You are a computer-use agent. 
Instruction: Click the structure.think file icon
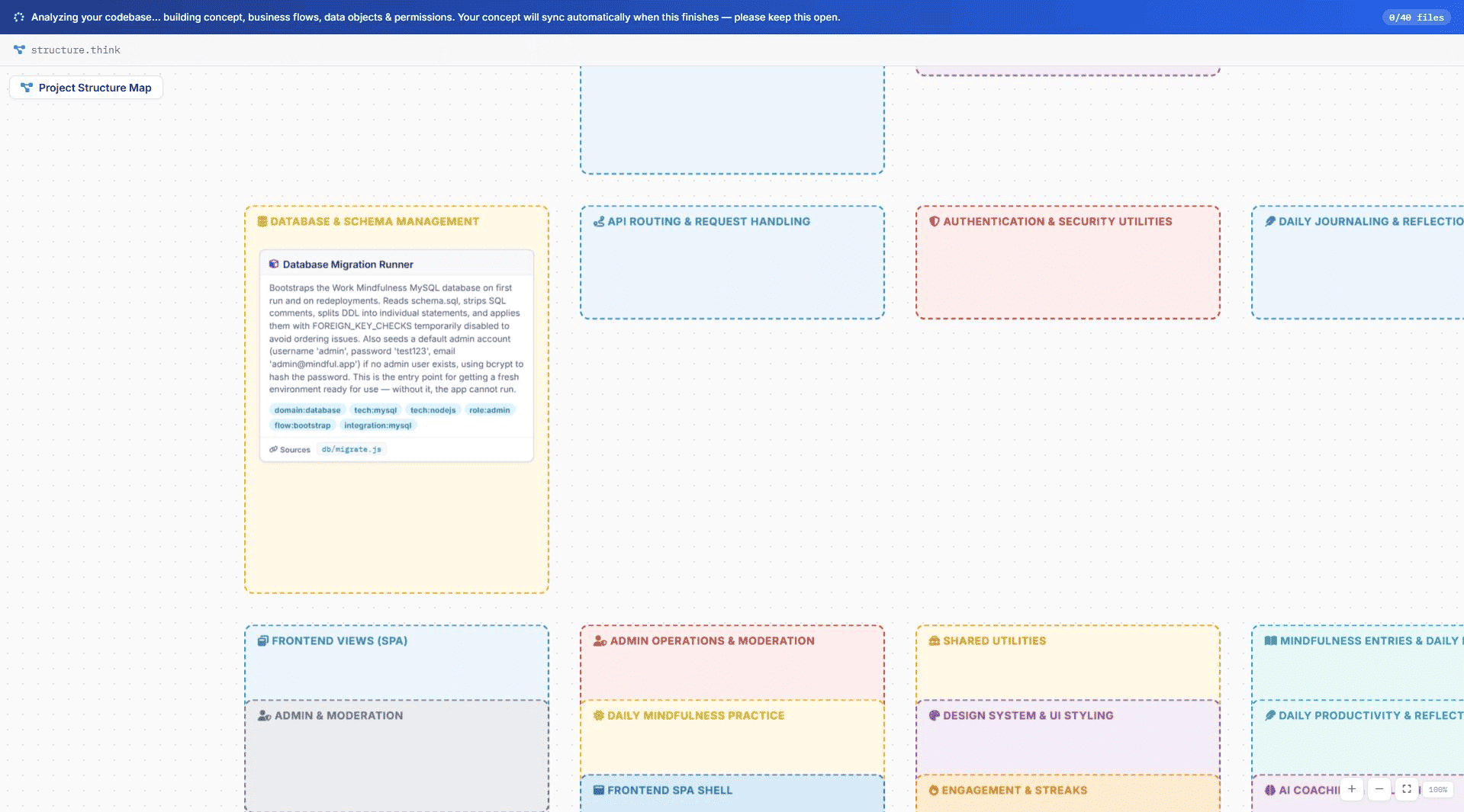point(19,50)
